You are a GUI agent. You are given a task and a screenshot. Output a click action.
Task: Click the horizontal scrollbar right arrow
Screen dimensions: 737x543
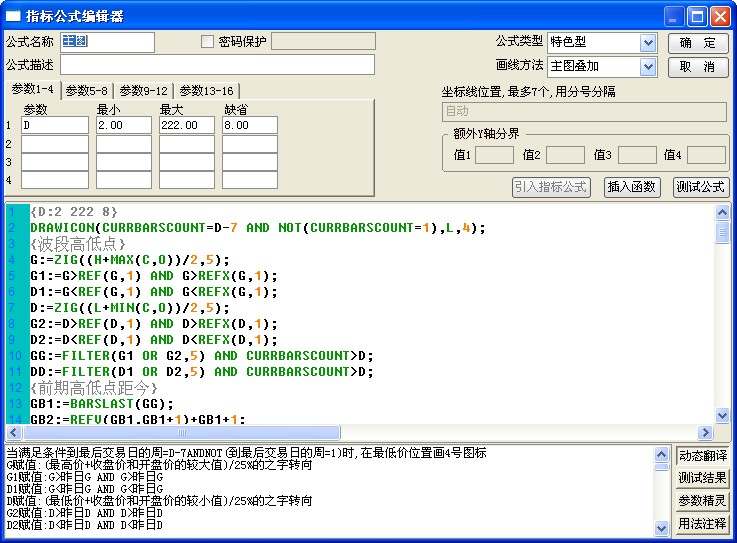coord(705,432)
